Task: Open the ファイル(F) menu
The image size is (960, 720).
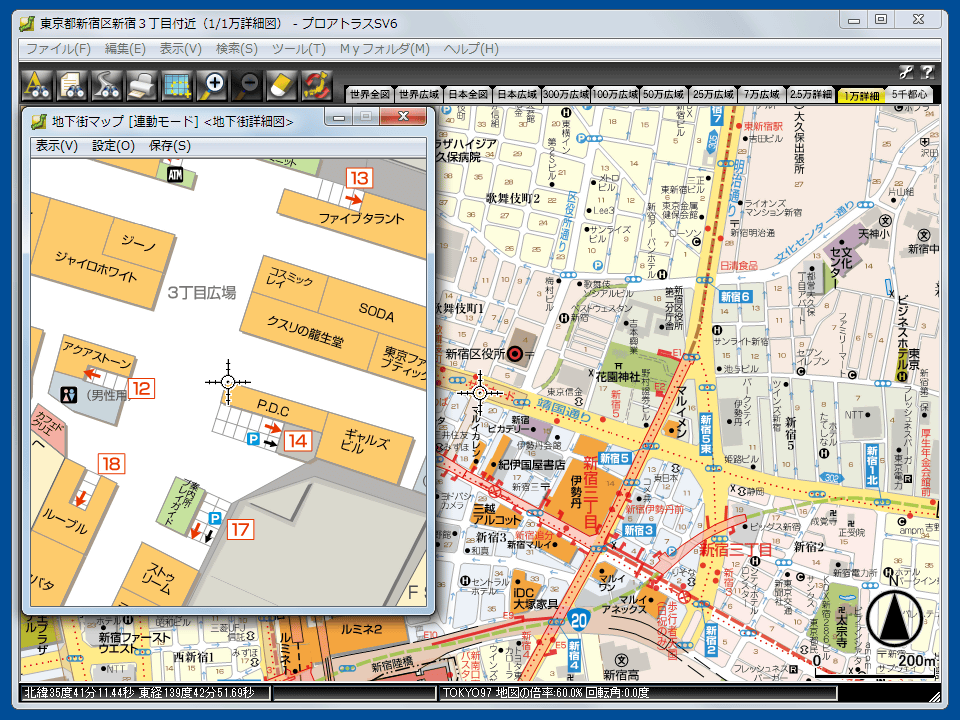Action: tap(58, 49)
